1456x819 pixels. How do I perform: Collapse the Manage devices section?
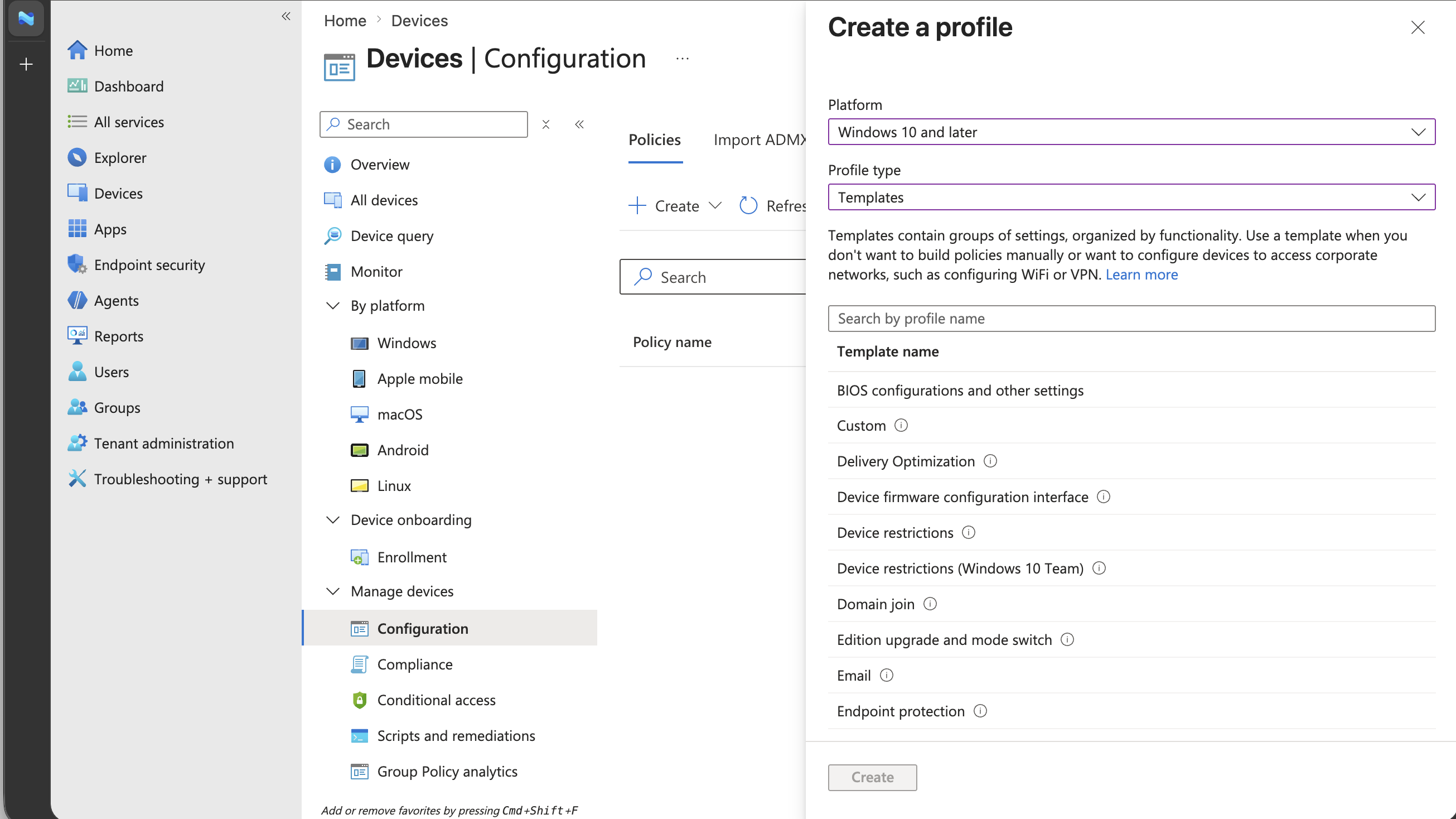click(x=333, y=590)
